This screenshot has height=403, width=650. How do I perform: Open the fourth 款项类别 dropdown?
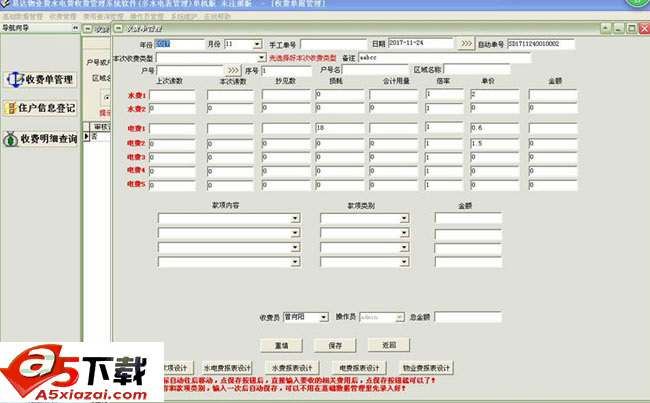[404, 262]
